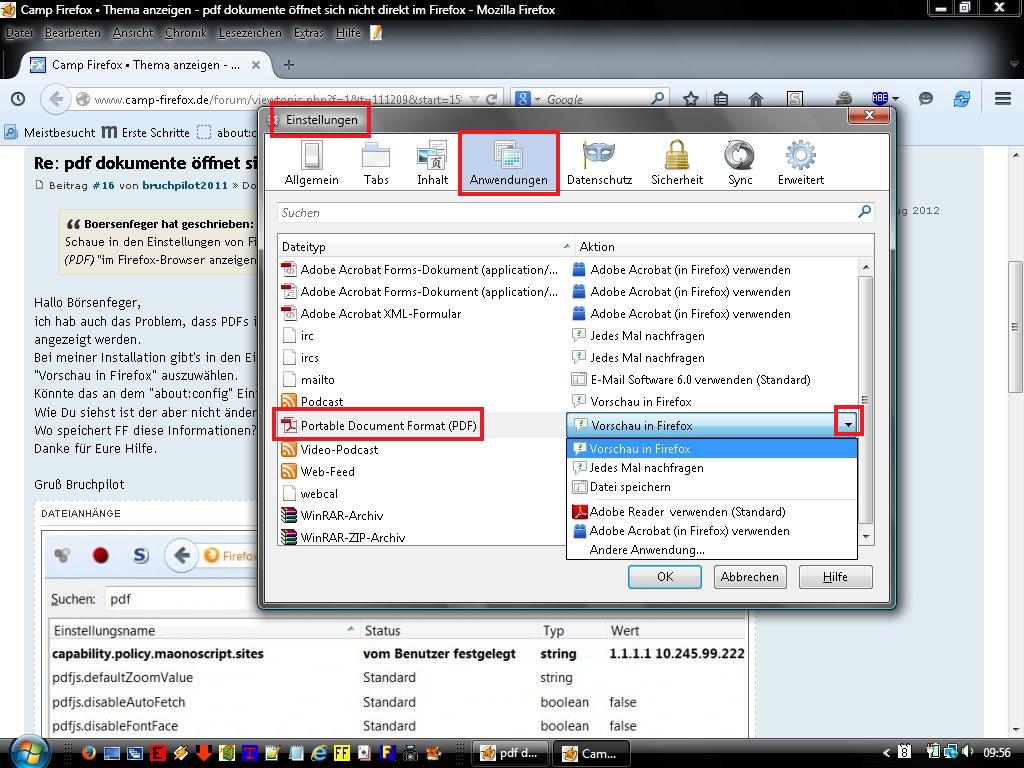Screen dimensions: 1024x768
Task: Switch to the Tabs settings panel
Action: coord(376,163)
